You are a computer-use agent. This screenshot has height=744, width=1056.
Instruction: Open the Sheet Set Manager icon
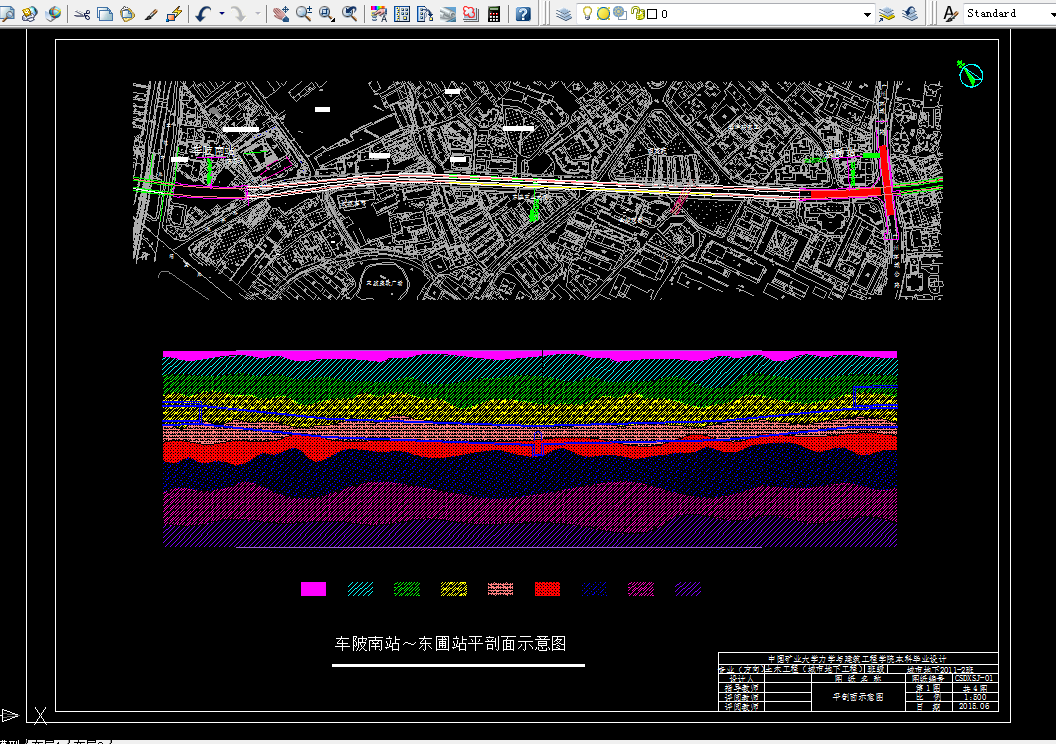[x=448, y=13]
